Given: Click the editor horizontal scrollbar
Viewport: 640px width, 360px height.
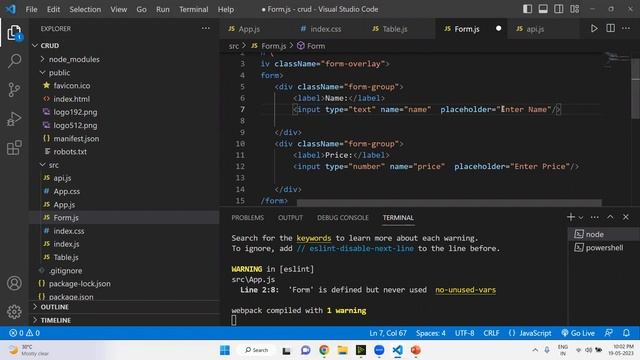Looking at the screenshot, I should click(x=449, y=202).
